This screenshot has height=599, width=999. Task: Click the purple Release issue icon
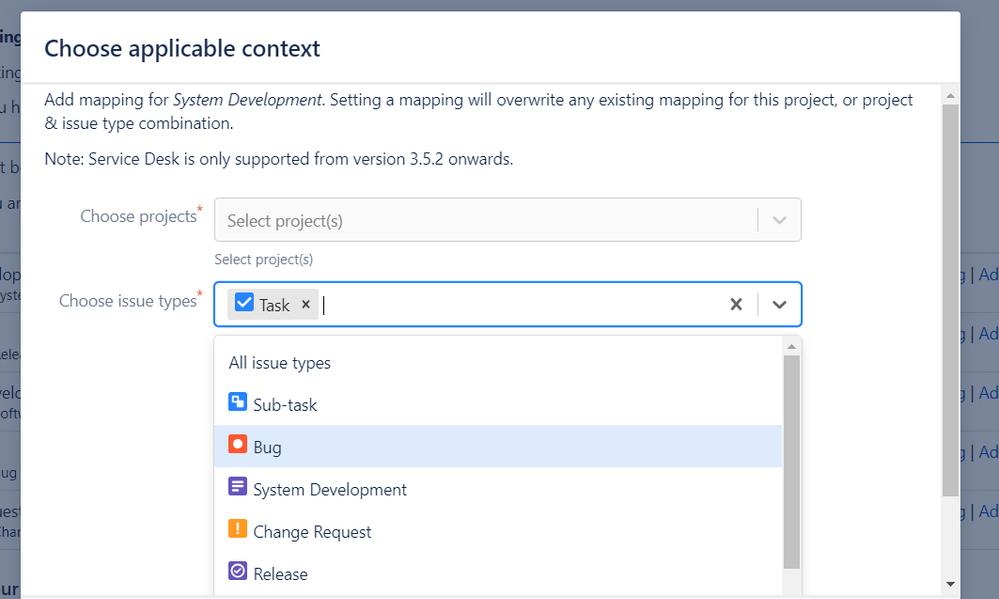coord(238,573)
